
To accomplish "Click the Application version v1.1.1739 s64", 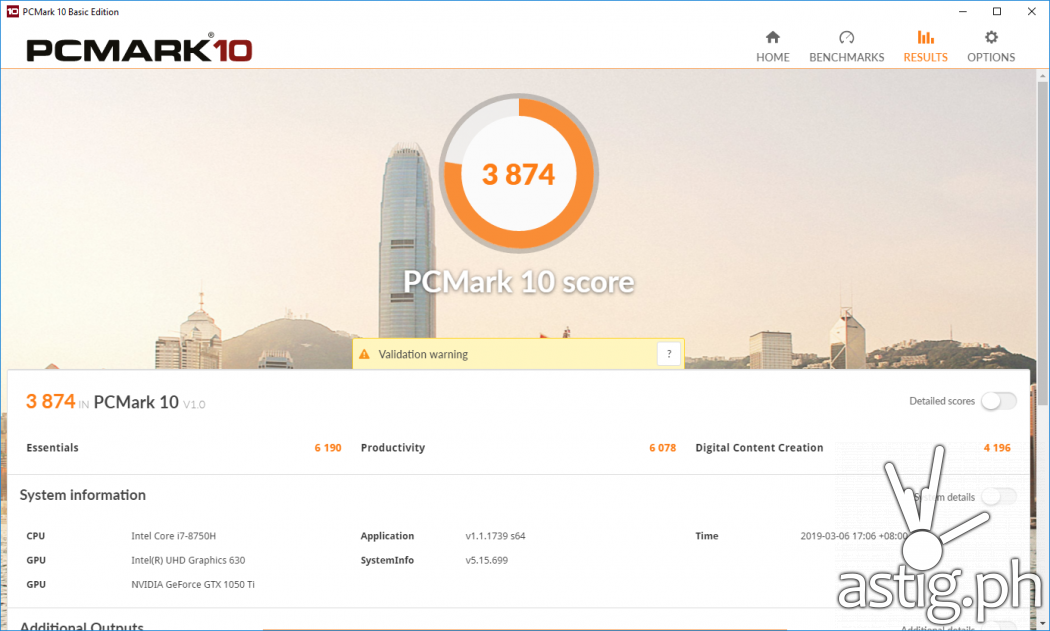I will pyautogui.click(x=495, y=536).
